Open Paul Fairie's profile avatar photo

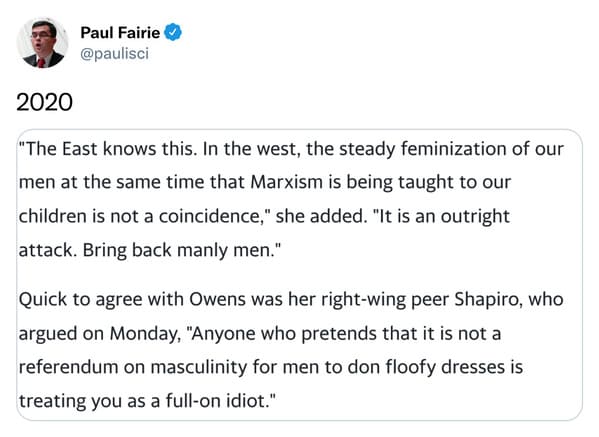point(42,43)
